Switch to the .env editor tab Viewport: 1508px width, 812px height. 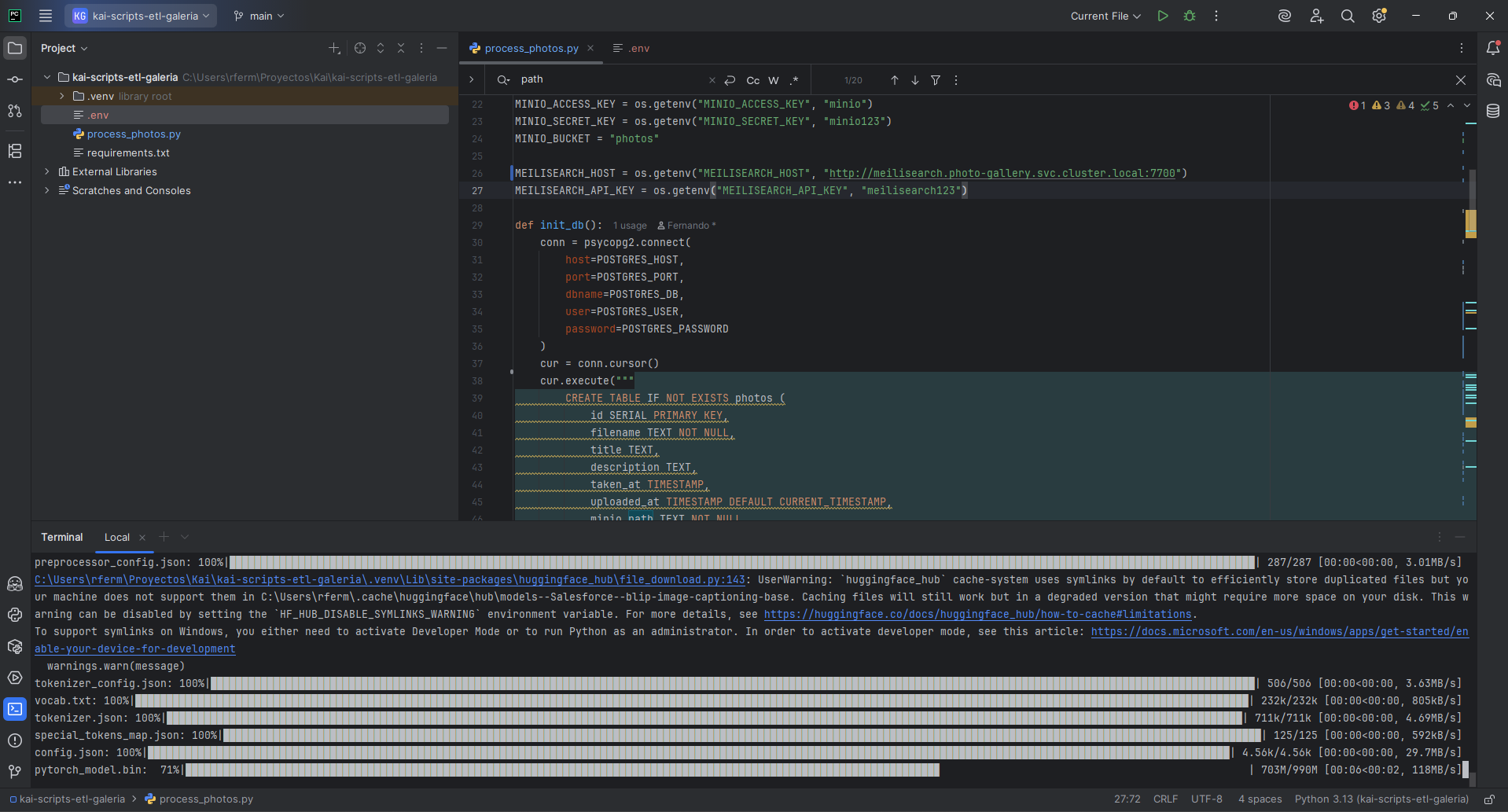[x=631, y=48]
